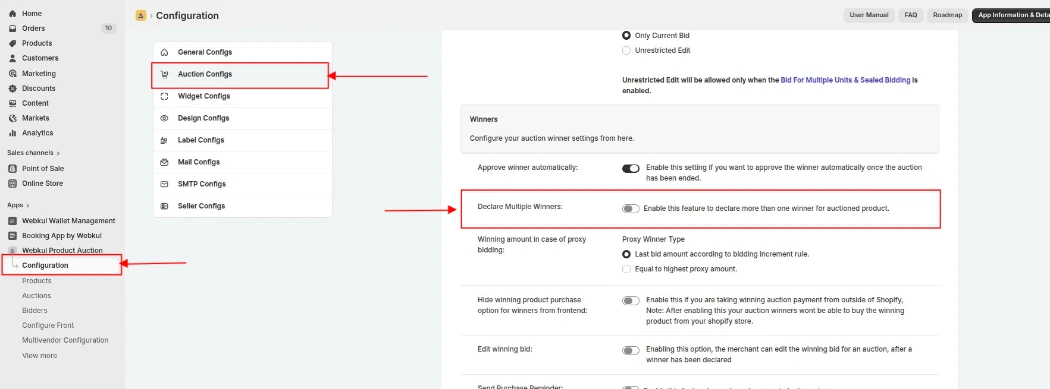Open the Mail Configs tab
The height and width of the screenshot is (389, 1050).
pyautogui.click(x=242, y=162)
